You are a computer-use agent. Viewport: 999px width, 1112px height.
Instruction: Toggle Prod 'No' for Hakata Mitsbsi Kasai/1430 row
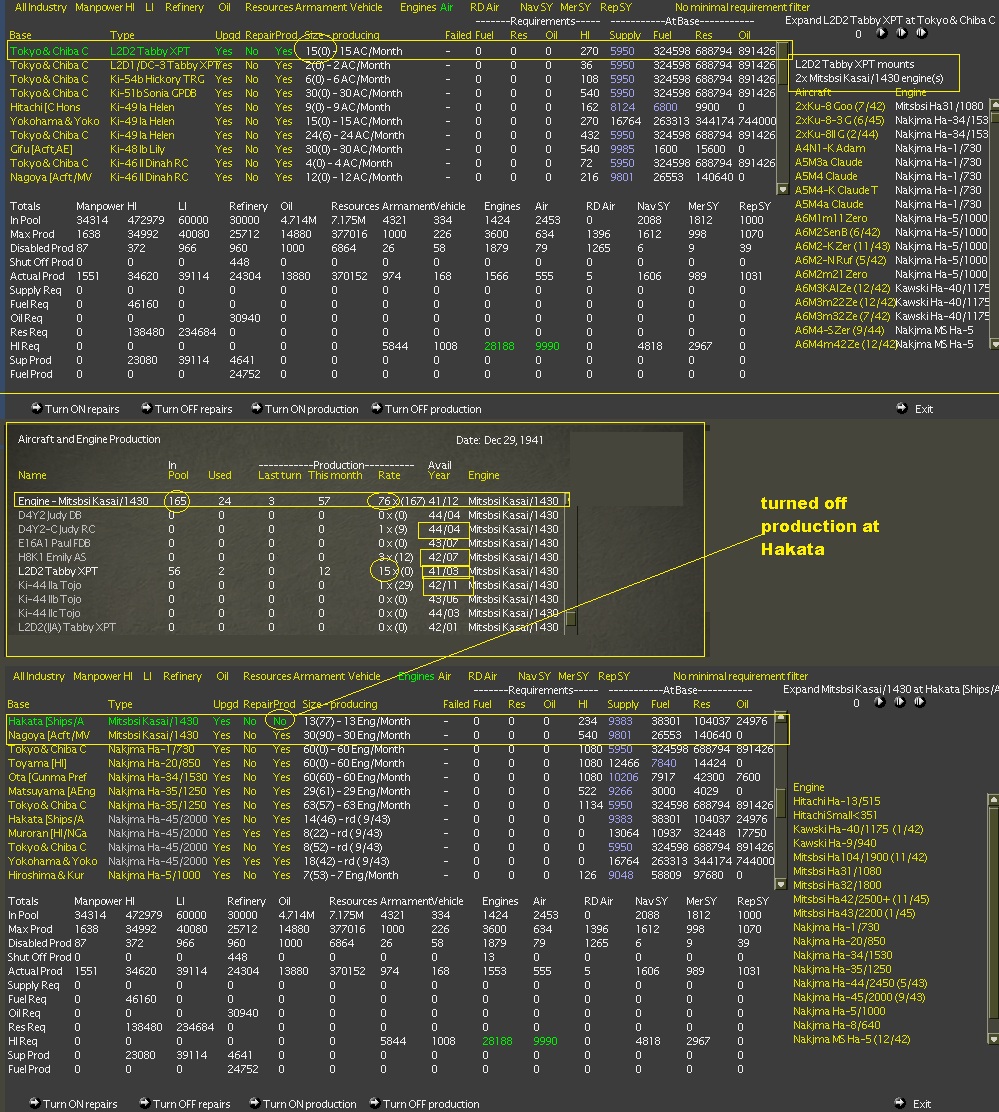[280, 721]
